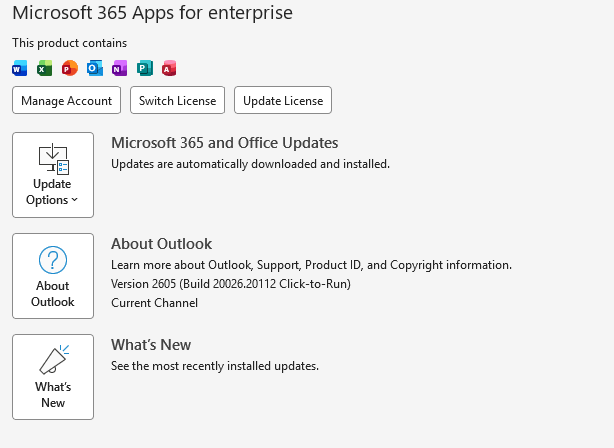
Task: Click the PowerPoint app icon
Action: pos(70,68)
